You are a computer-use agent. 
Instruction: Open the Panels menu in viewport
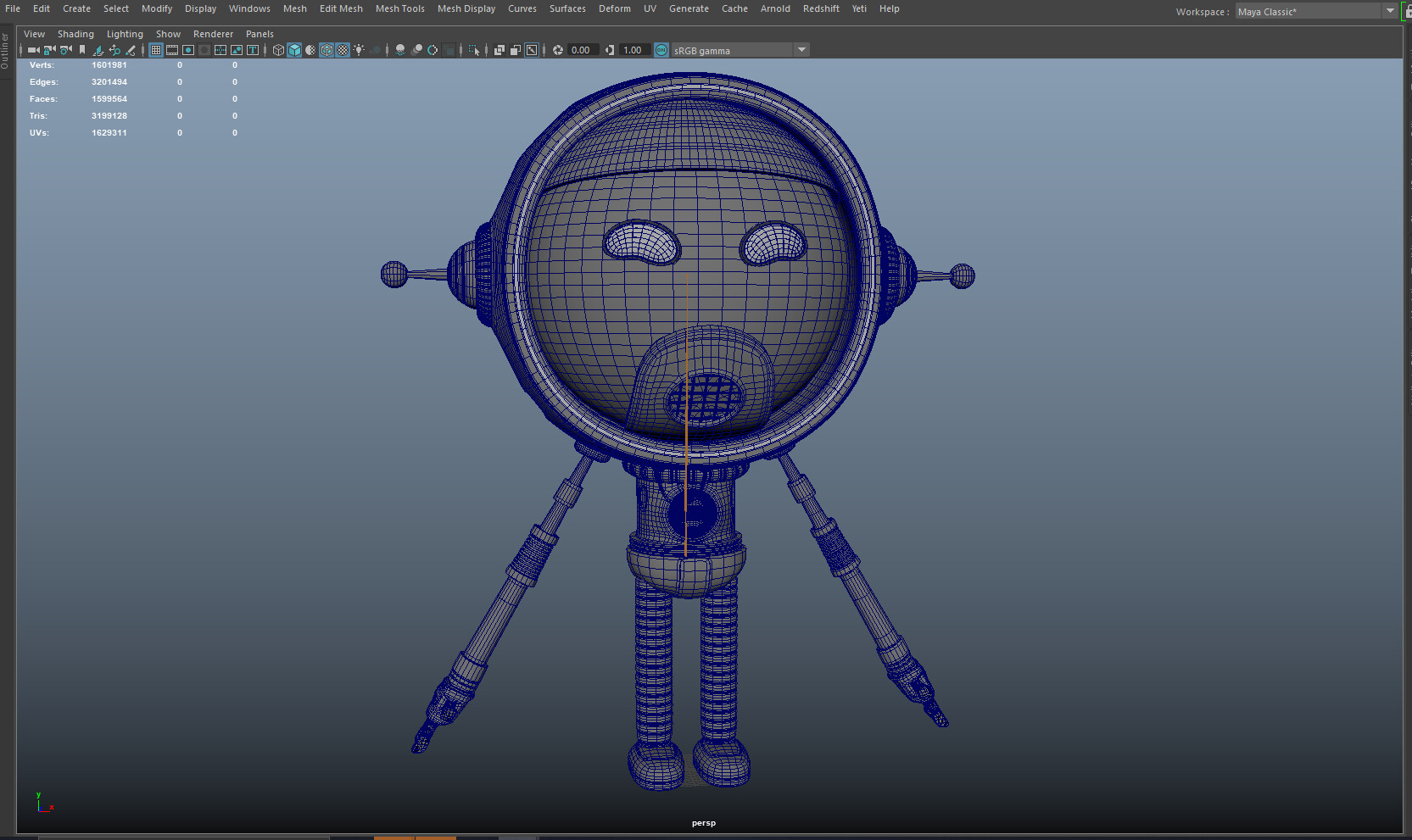pos(260,34)
